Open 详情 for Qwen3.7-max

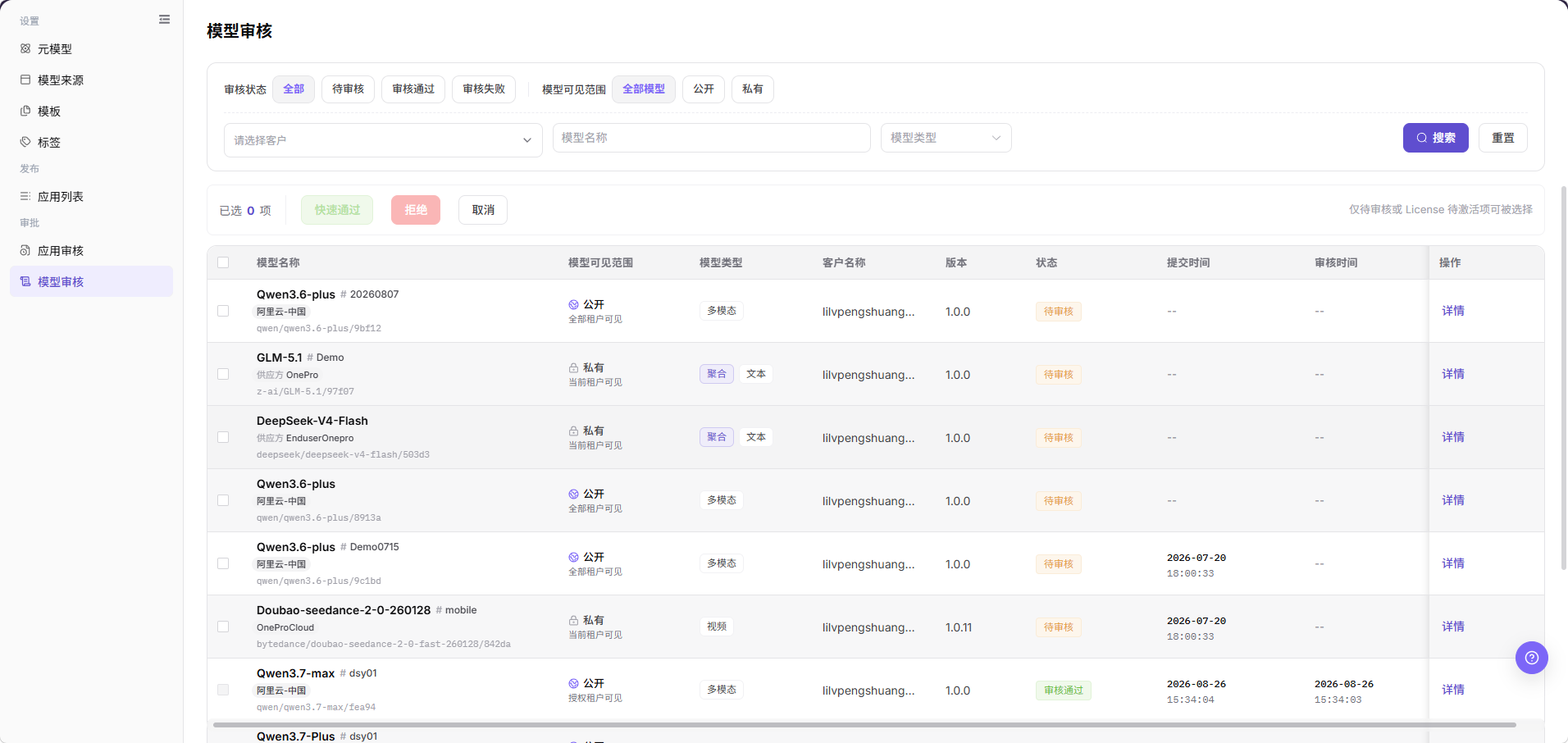tap(1453, 690)
